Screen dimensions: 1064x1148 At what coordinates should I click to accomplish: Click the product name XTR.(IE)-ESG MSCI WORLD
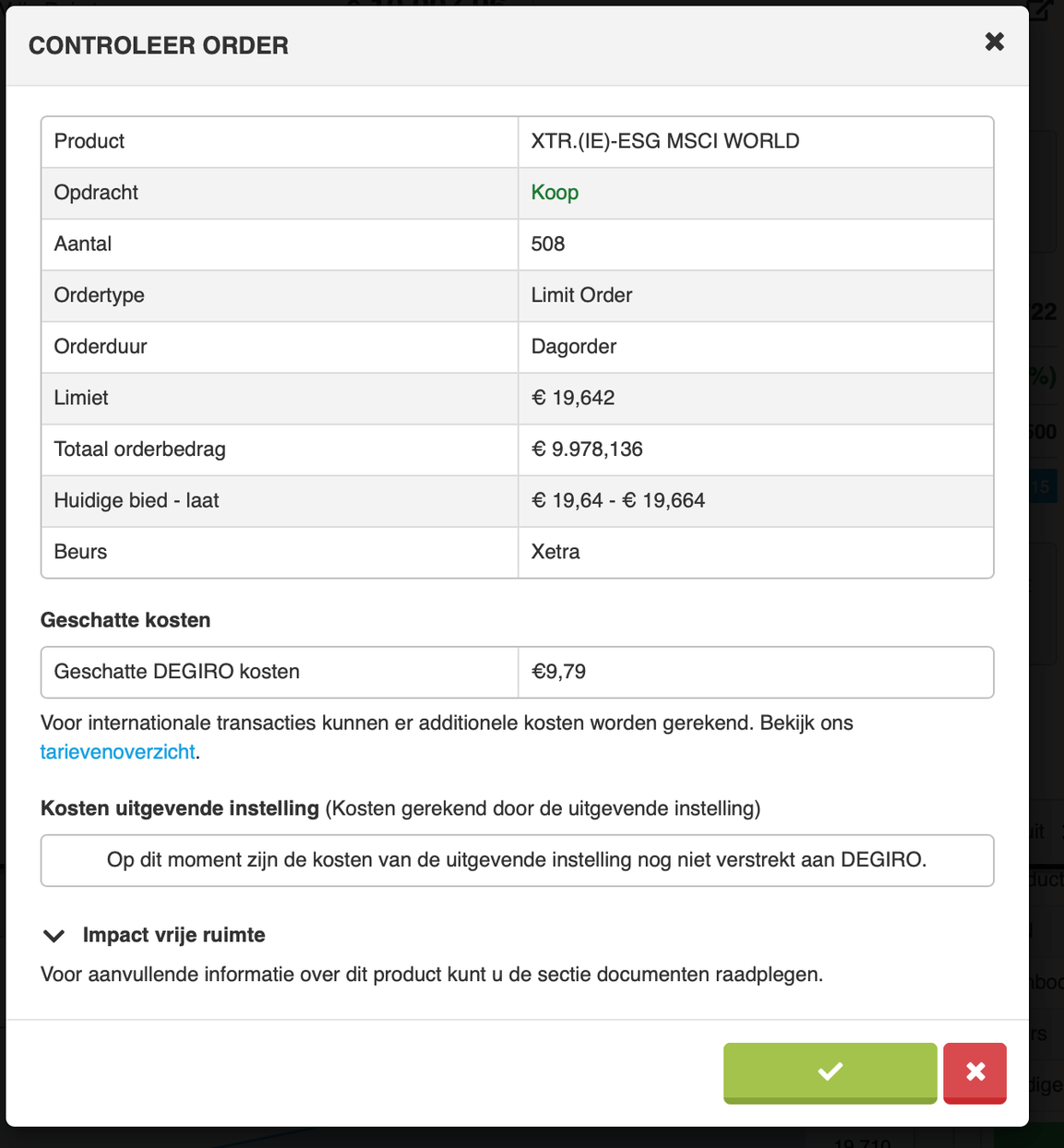664,141
